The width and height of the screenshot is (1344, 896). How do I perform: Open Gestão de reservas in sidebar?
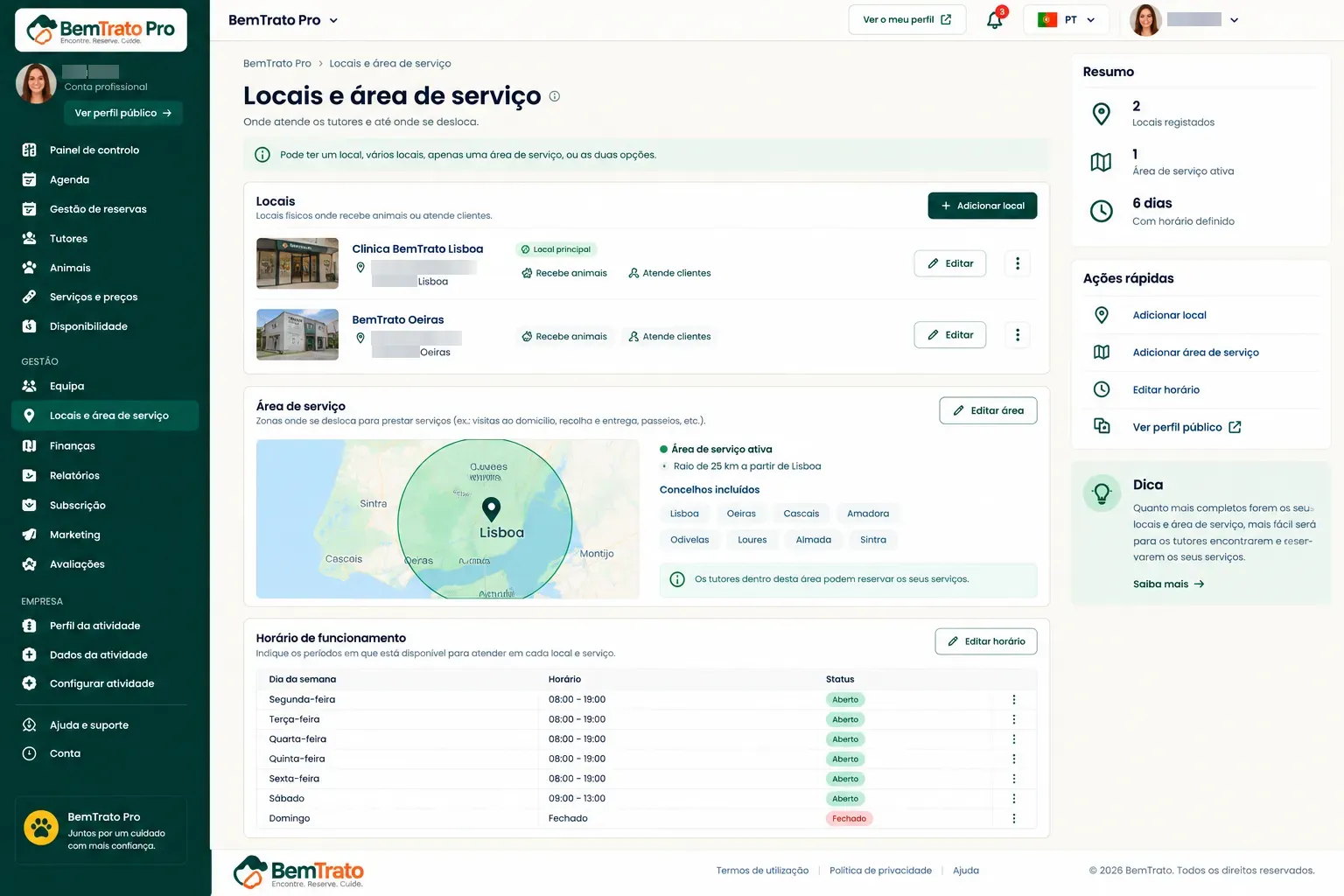[x=98, y=209]
